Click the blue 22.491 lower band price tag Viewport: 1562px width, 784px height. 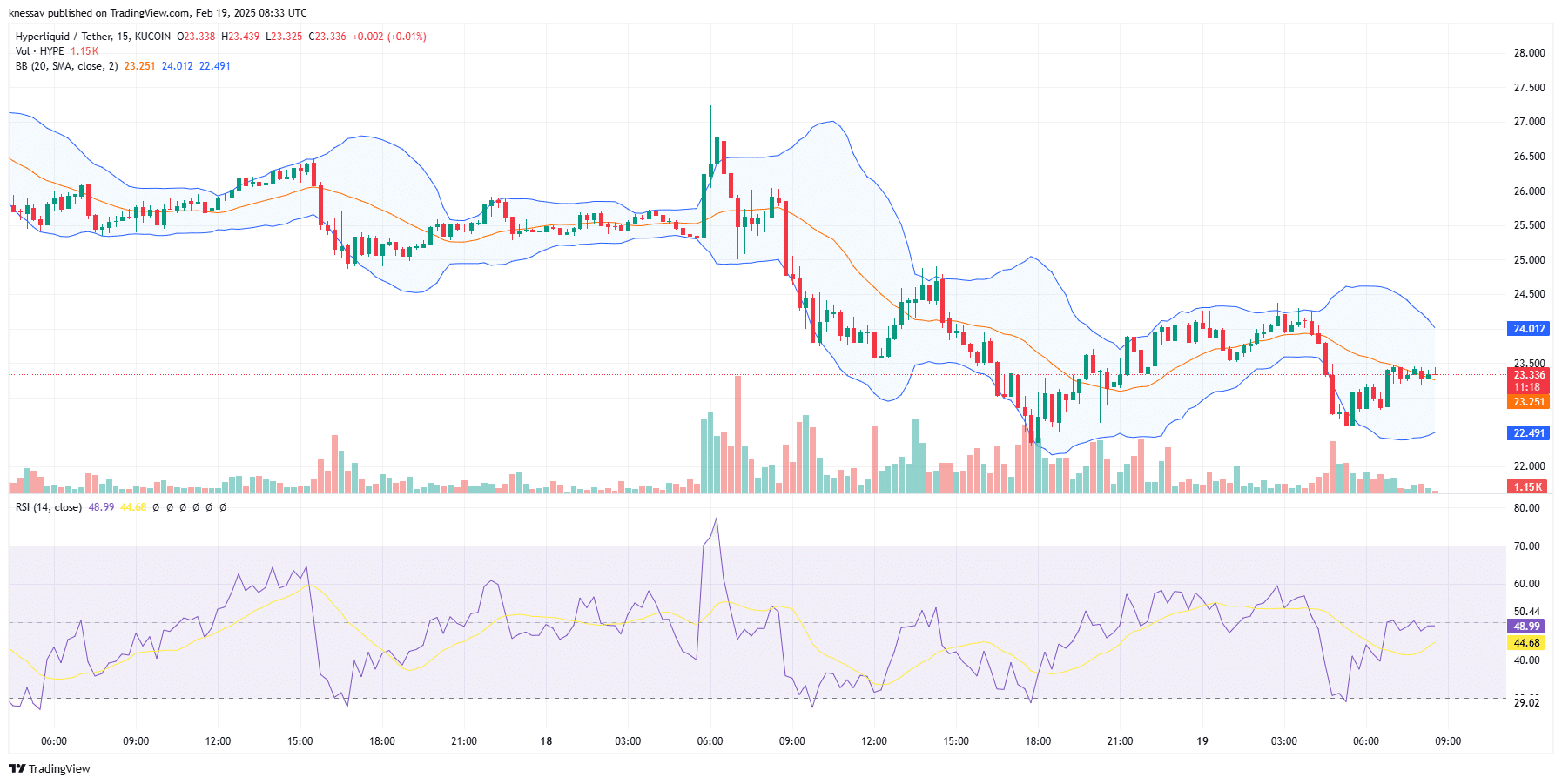coord(1528,433)
